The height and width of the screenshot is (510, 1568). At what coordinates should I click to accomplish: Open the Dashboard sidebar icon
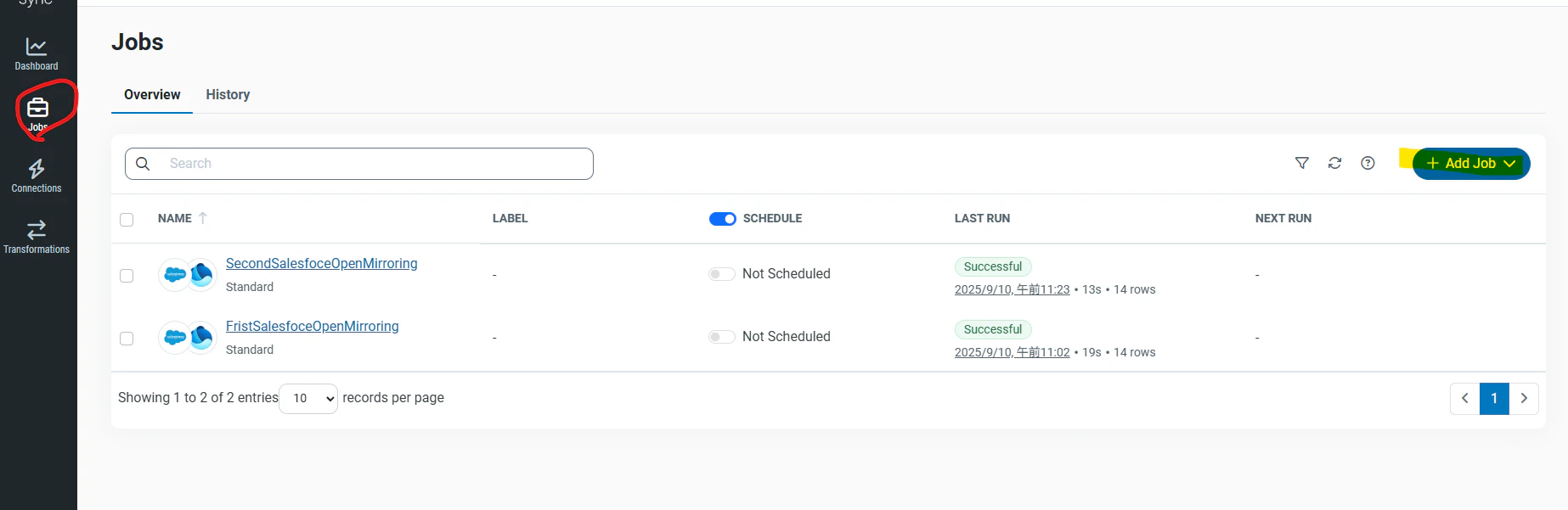37,54
